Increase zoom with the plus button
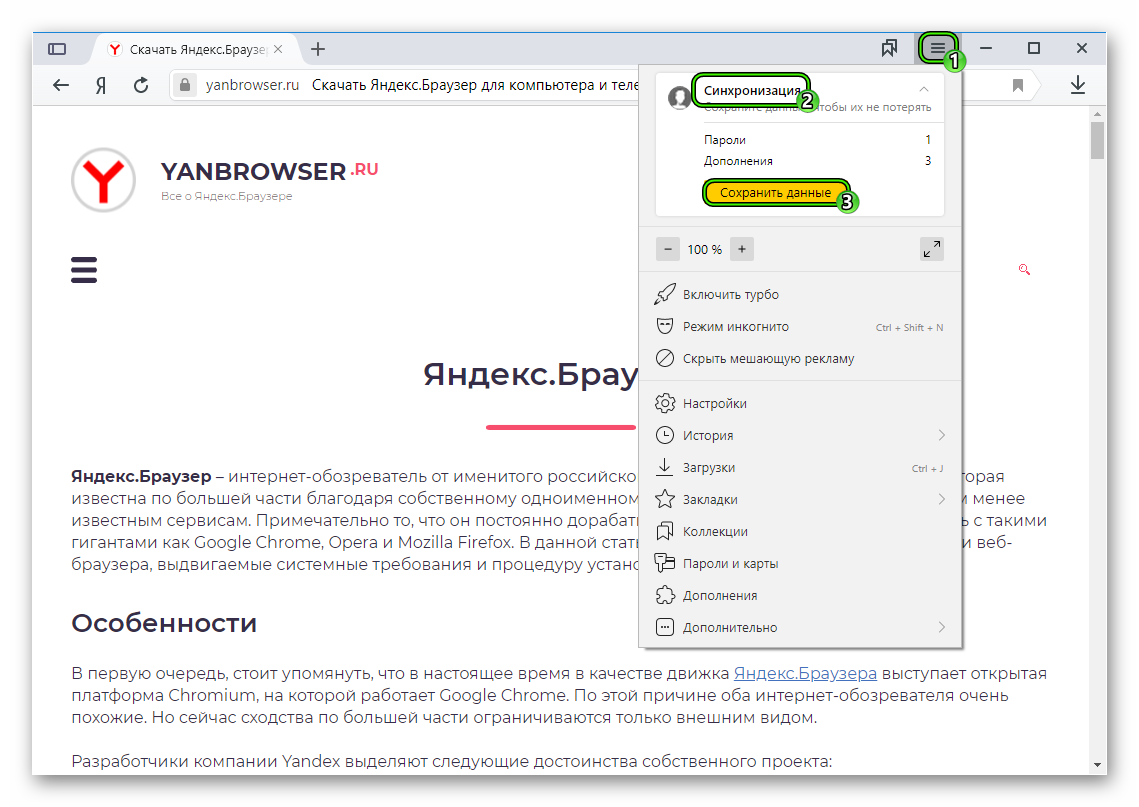The image size is (1139, 807). (x=742, y=249)
